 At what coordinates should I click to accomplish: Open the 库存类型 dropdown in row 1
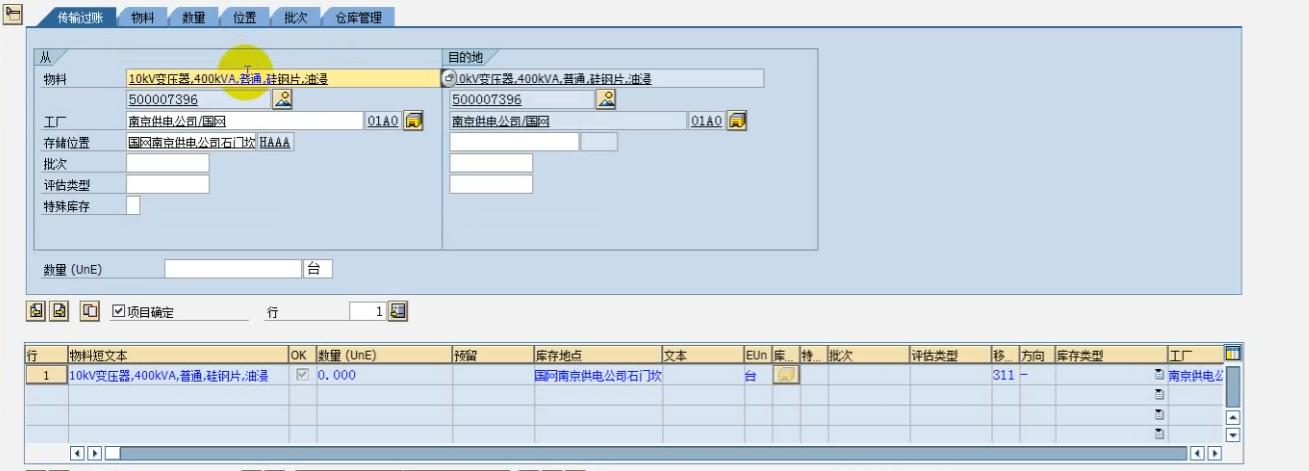[1159, 375]
